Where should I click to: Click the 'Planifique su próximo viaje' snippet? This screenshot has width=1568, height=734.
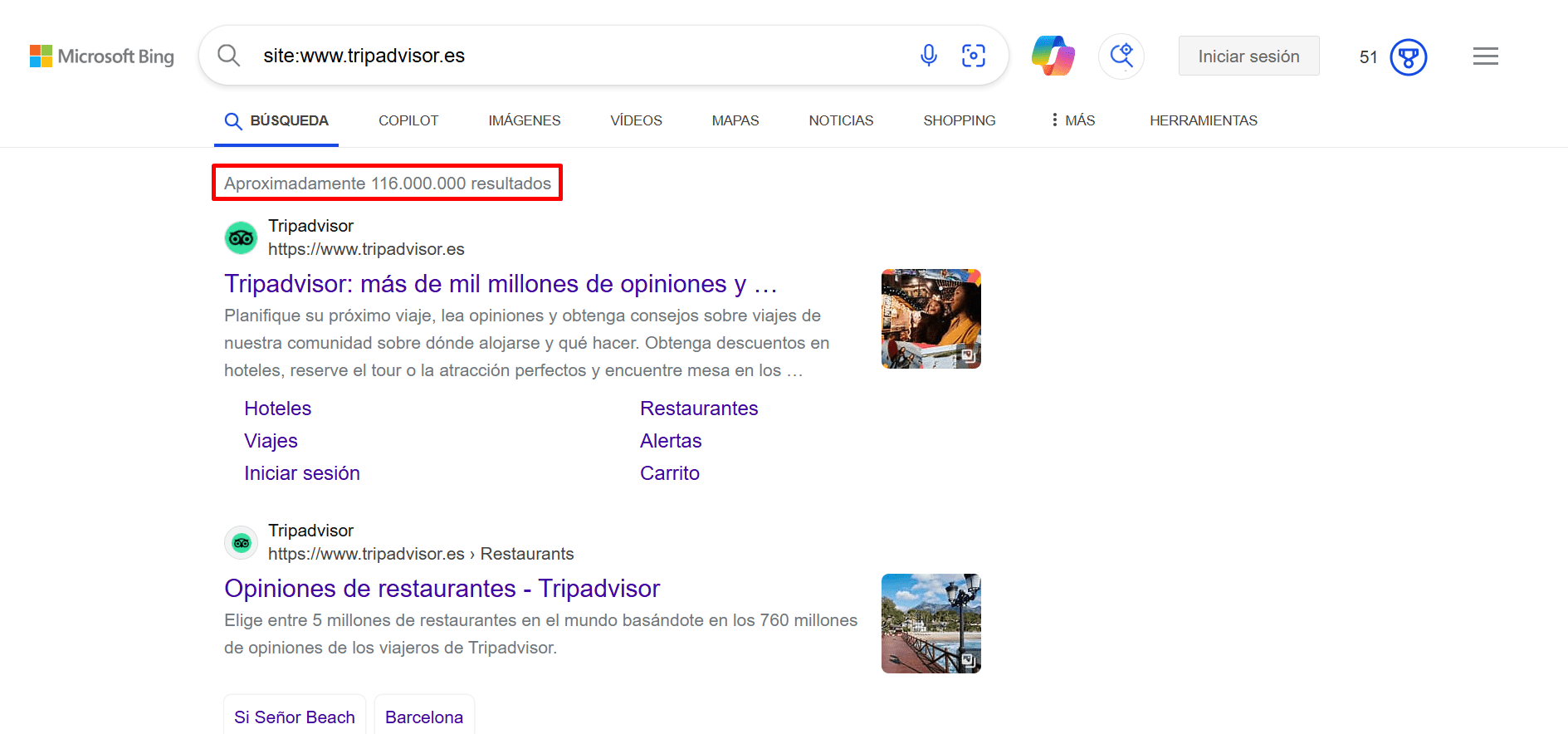(527, 343)
